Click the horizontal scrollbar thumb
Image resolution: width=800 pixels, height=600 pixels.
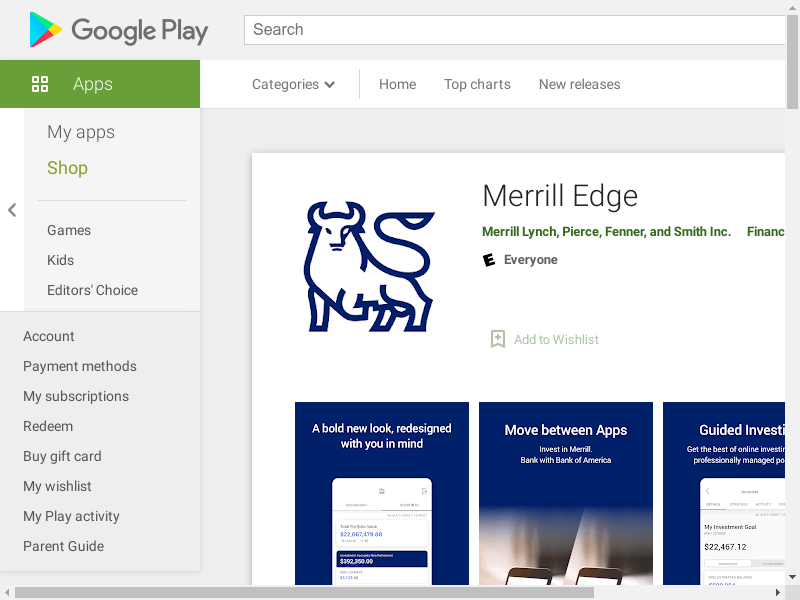(x=305, y=592)
